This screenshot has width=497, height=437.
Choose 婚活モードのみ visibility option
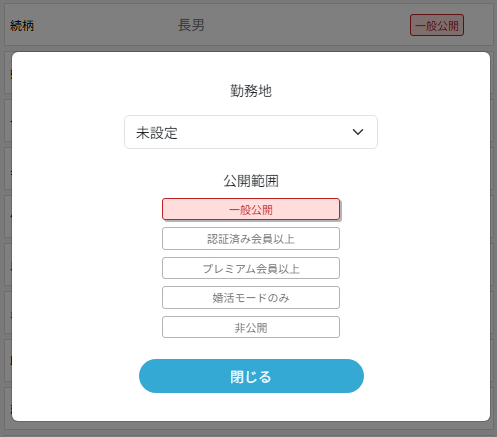pyautogui.click(x=251, y=297)
